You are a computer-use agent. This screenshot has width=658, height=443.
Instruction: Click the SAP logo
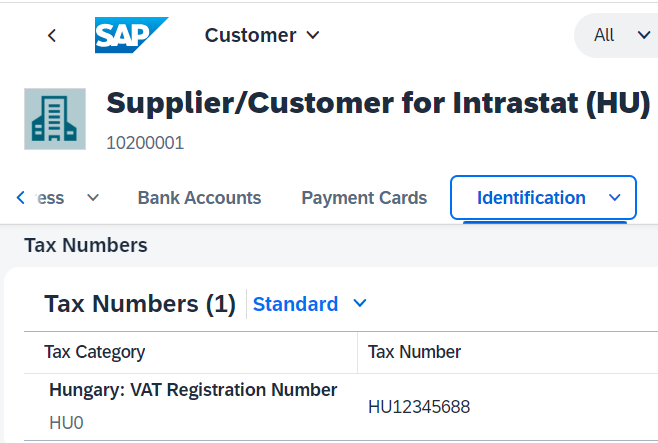tap(131, 35)
